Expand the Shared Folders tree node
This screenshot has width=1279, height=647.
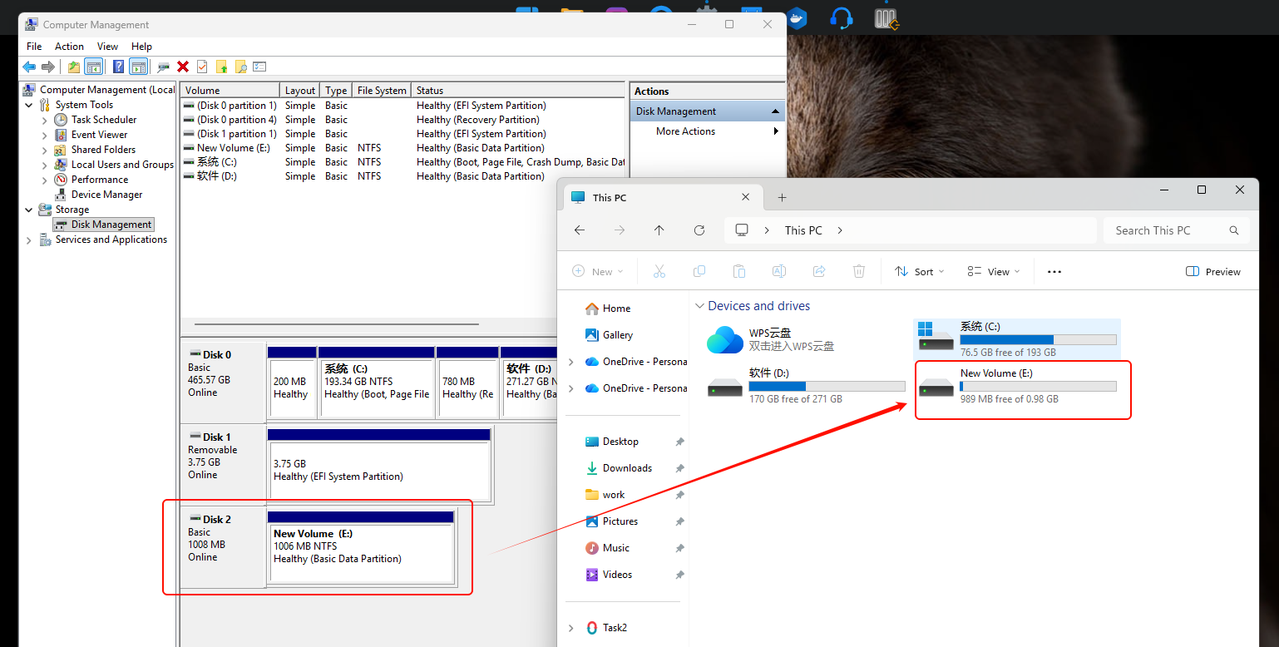pyautogui.click(x=44, y=150)
